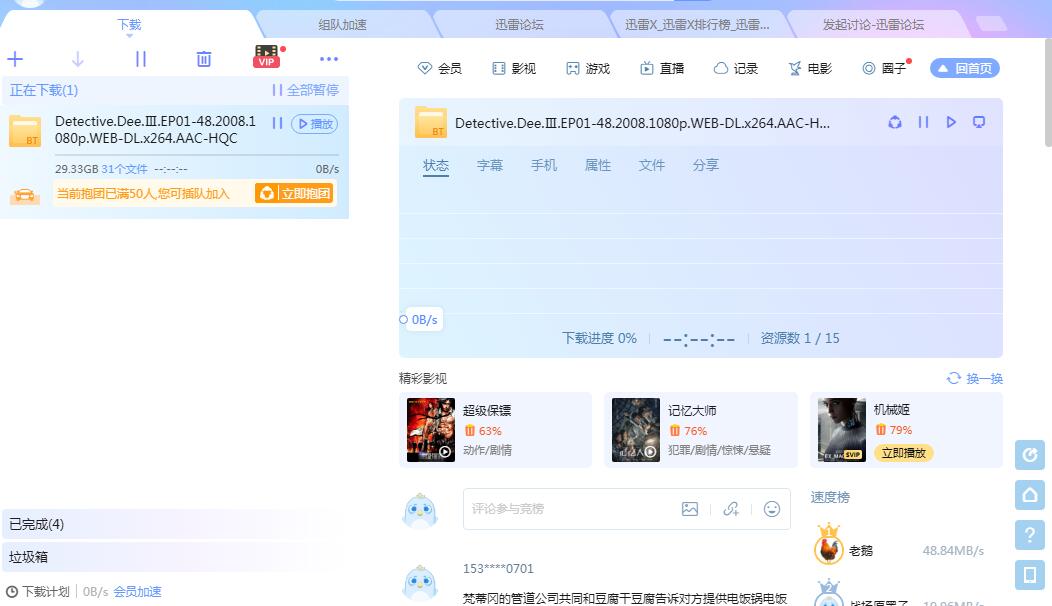
Task: Click the 下载进度 progress bar
Action: click(599, 338)
